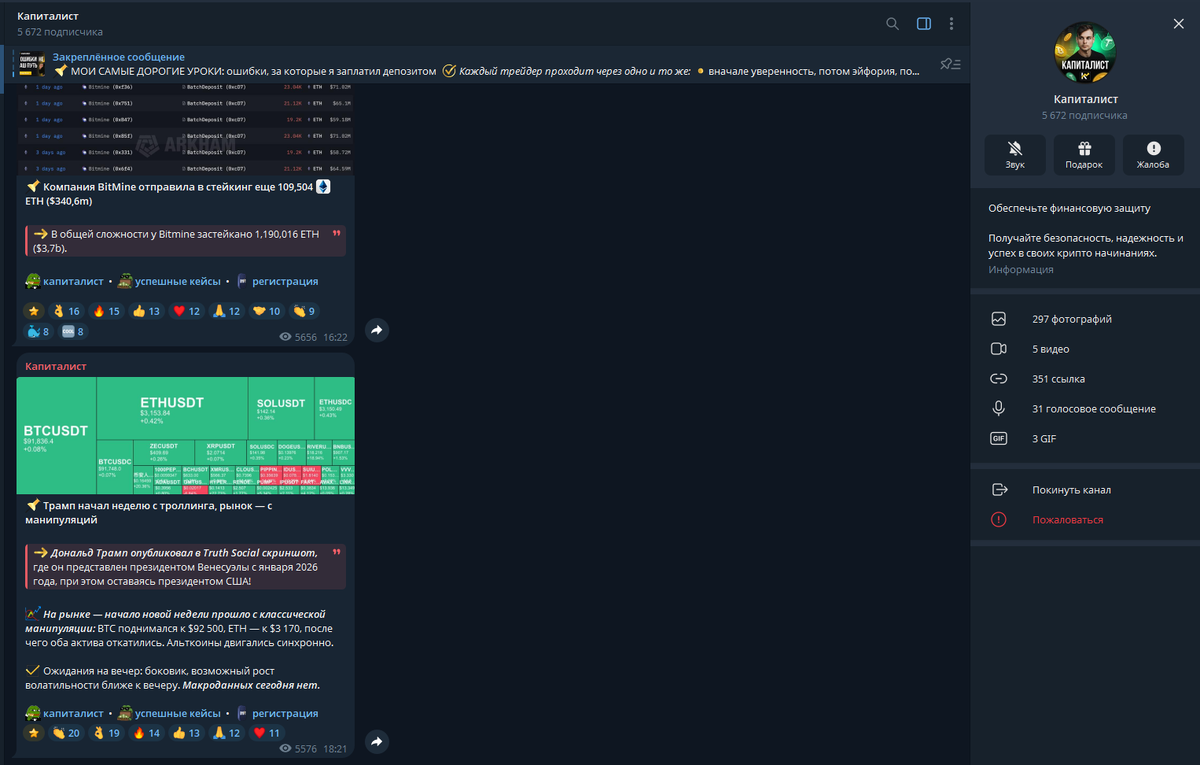Toggle heart reaction with 12 on BitMine post
1200x765 pixels.
(186, 311)
